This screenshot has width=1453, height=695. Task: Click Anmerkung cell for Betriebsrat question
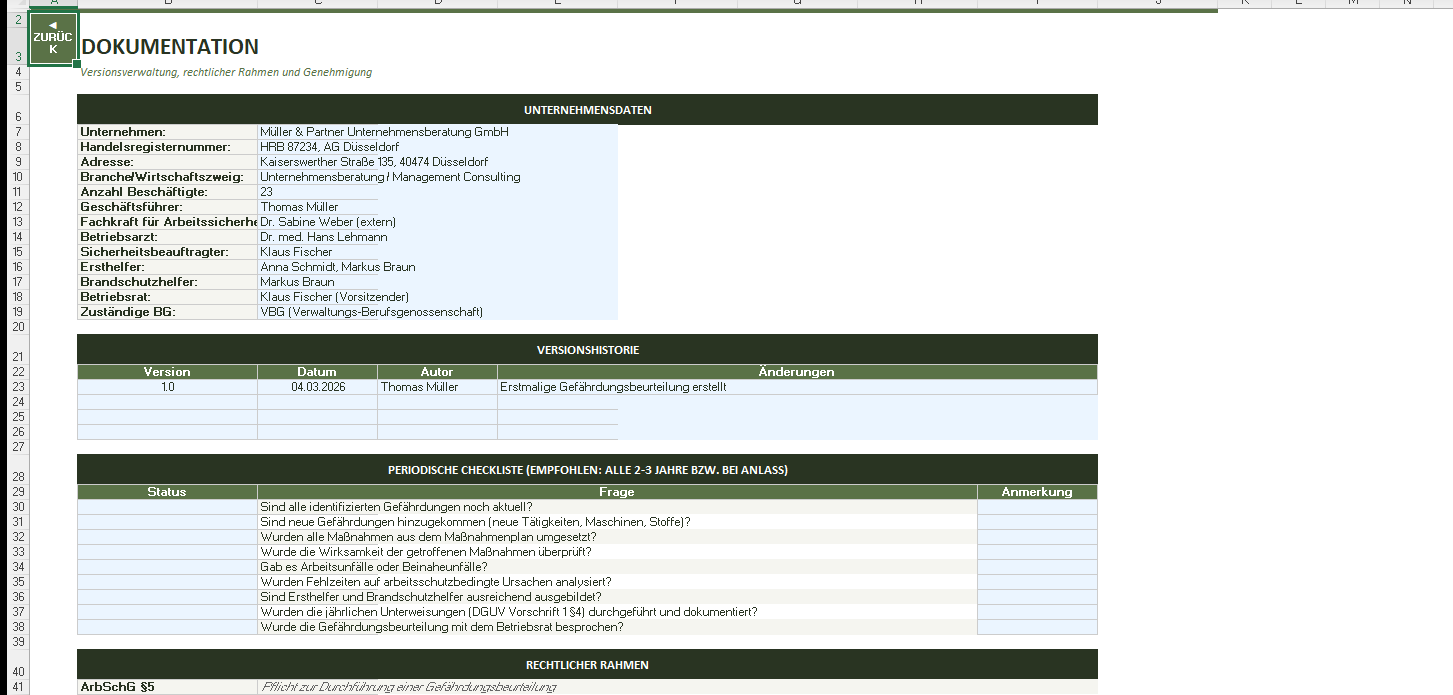[x=1036, y=627]
